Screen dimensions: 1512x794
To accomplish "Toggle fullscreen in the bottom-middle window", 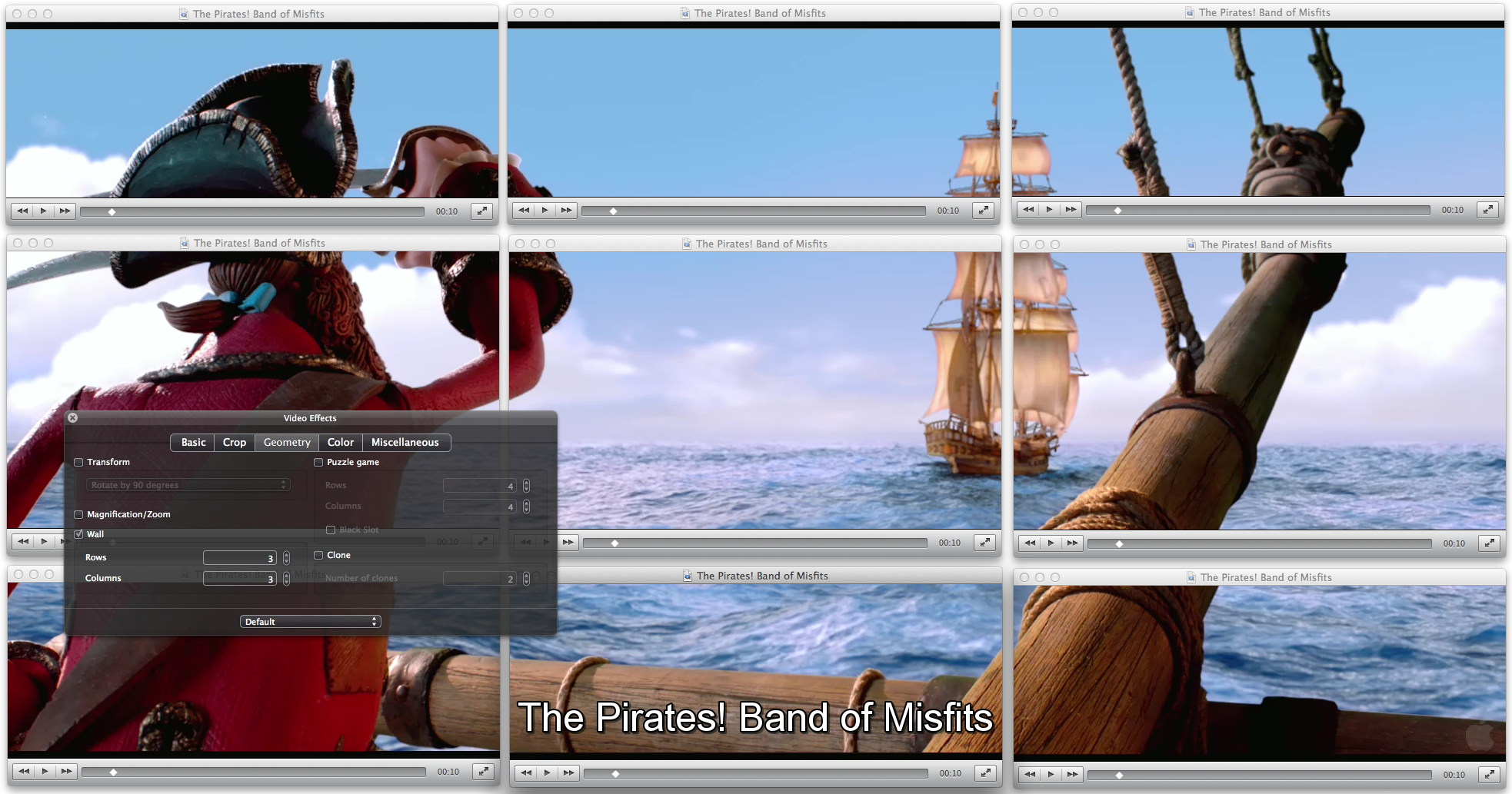I will [x=986, y=772].
